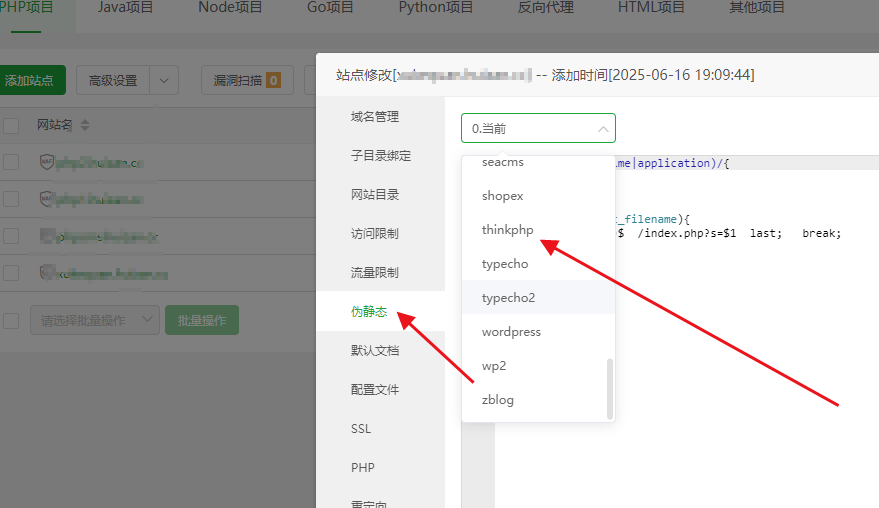Click the WAF shield icon in second site row
Image resolution: width=879 pixels, height=508 pixels.
click(46, 199)
